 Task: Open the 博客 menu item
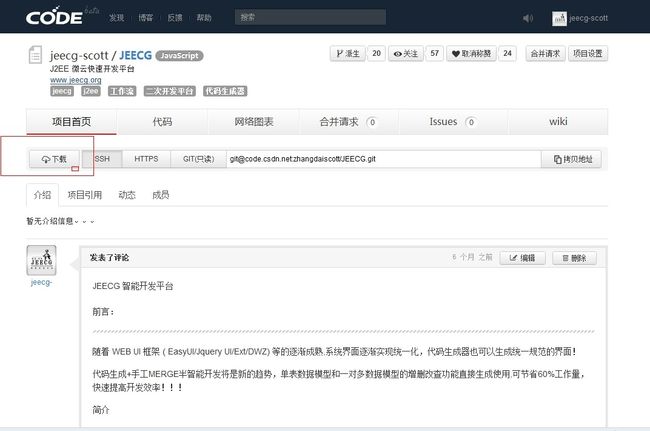(146, 18)
